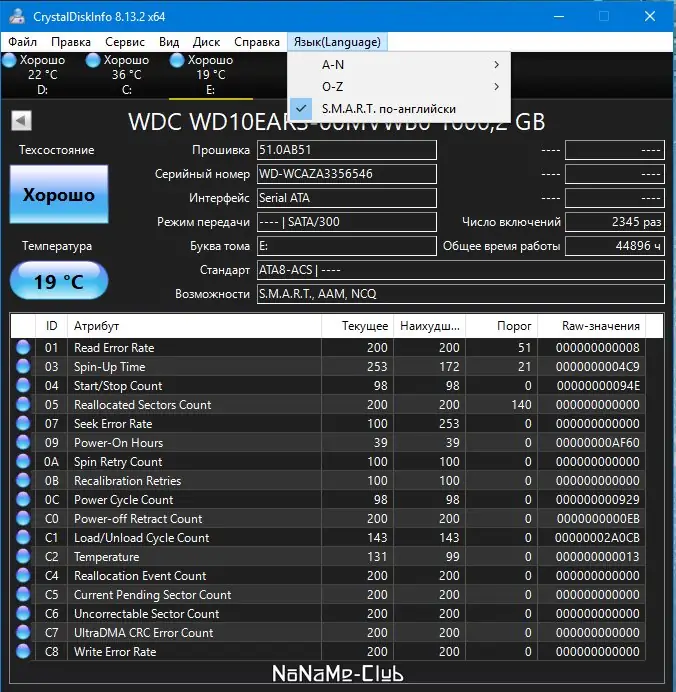Click the ATA8-ACS standard field

click(x=461, y=270)
